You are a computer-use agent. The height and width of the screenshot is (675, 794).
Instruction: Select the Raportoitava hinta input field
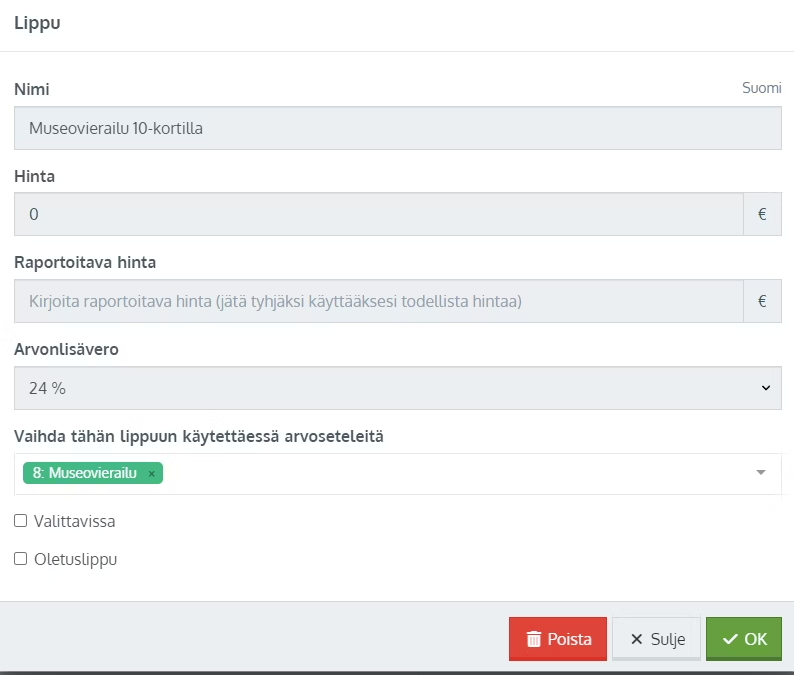pyautogui.click(x=379, y=301)
